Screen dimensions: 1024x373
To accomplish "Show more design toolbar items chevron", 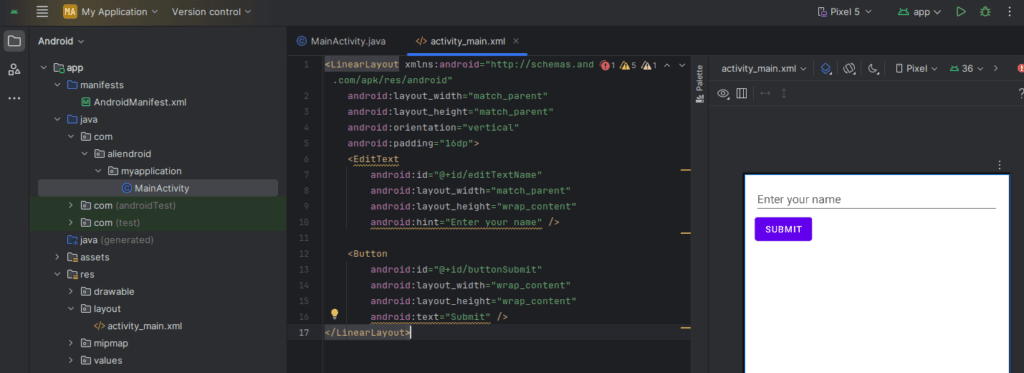I will click(996, 69).
